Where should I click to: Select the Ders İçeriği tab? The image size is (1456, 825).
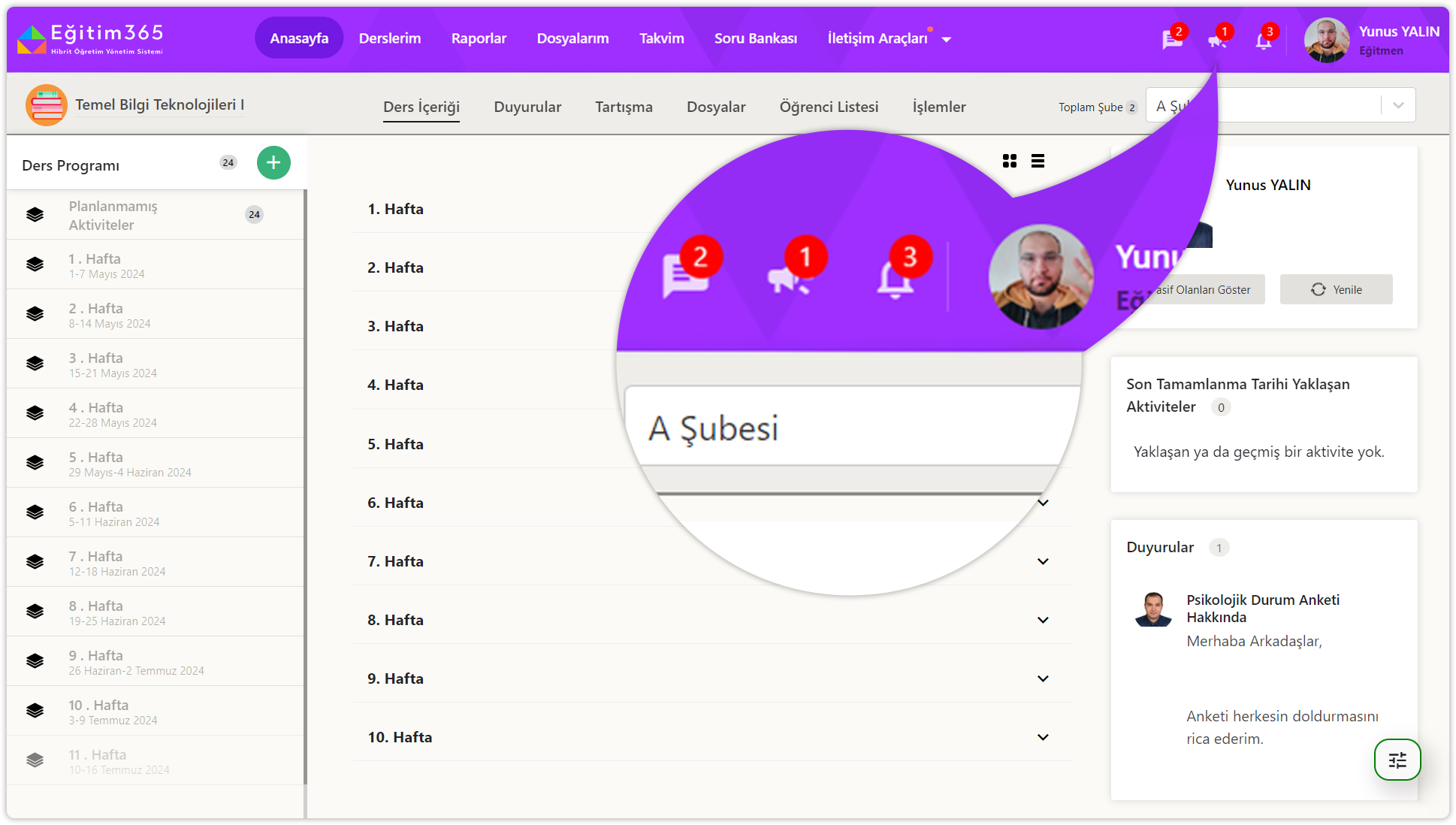click(421, 107)
